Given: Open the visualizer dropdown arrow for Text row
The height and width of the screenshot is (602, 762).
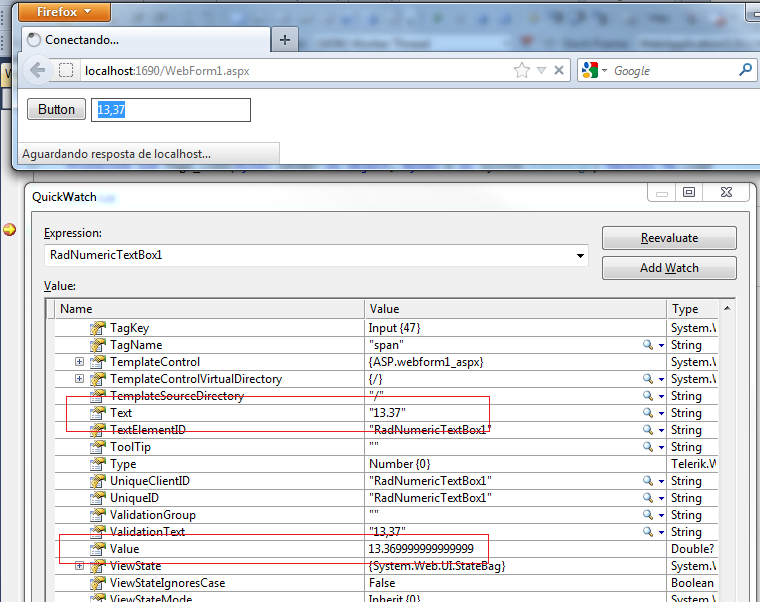Looking at the screenshot, I should [x=661, y=413].
